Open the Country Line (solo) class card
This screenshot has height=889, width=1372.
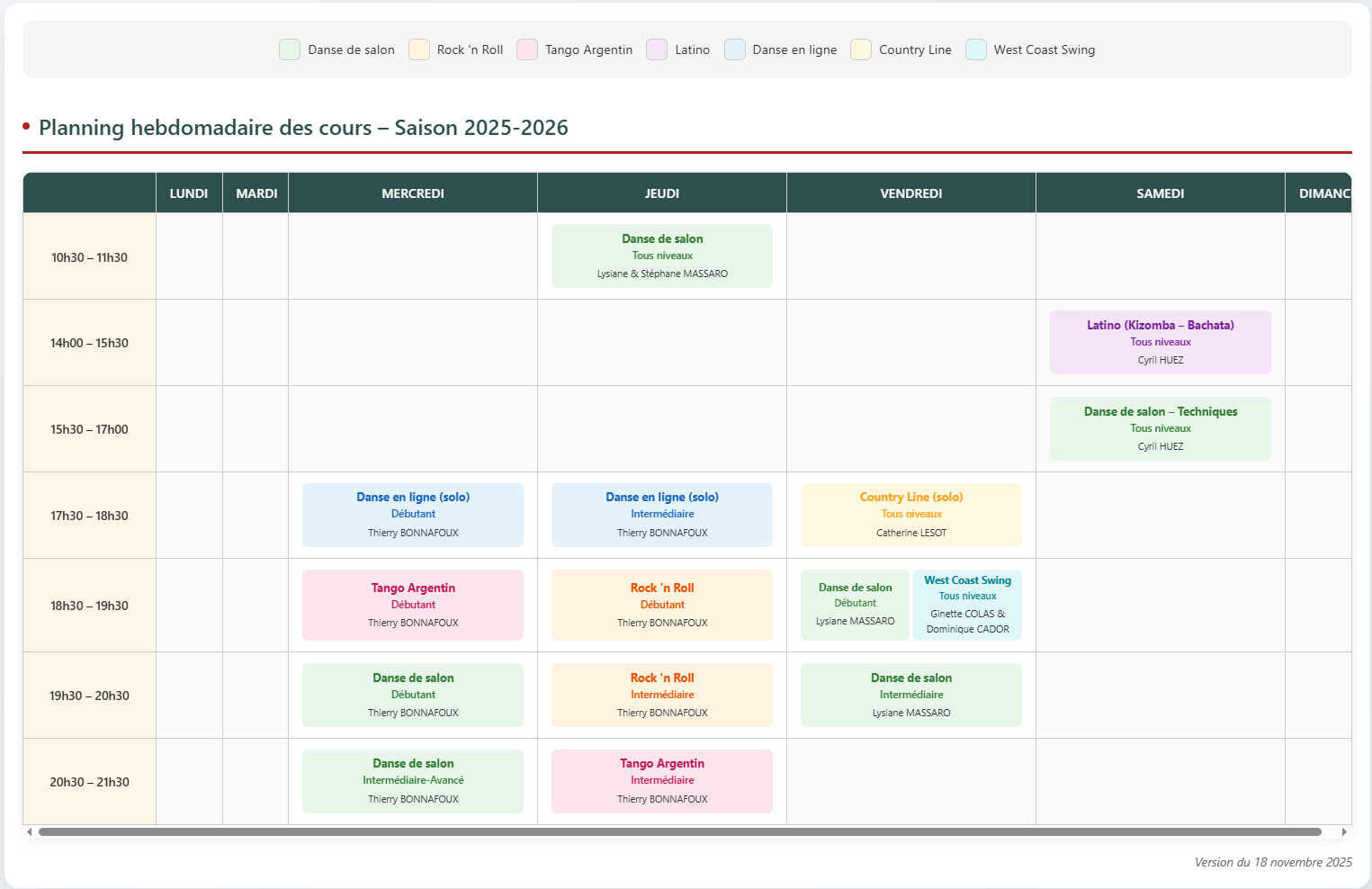[910, 515]
